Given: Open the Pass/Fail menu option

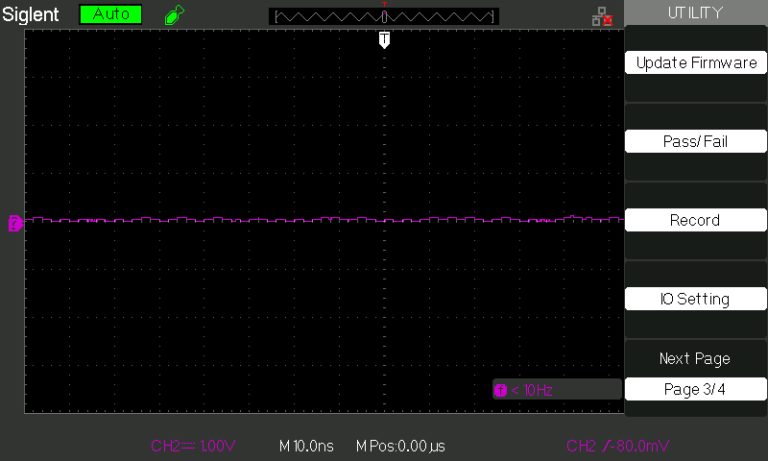Looking at the screenshot, I should pos(696,142).
